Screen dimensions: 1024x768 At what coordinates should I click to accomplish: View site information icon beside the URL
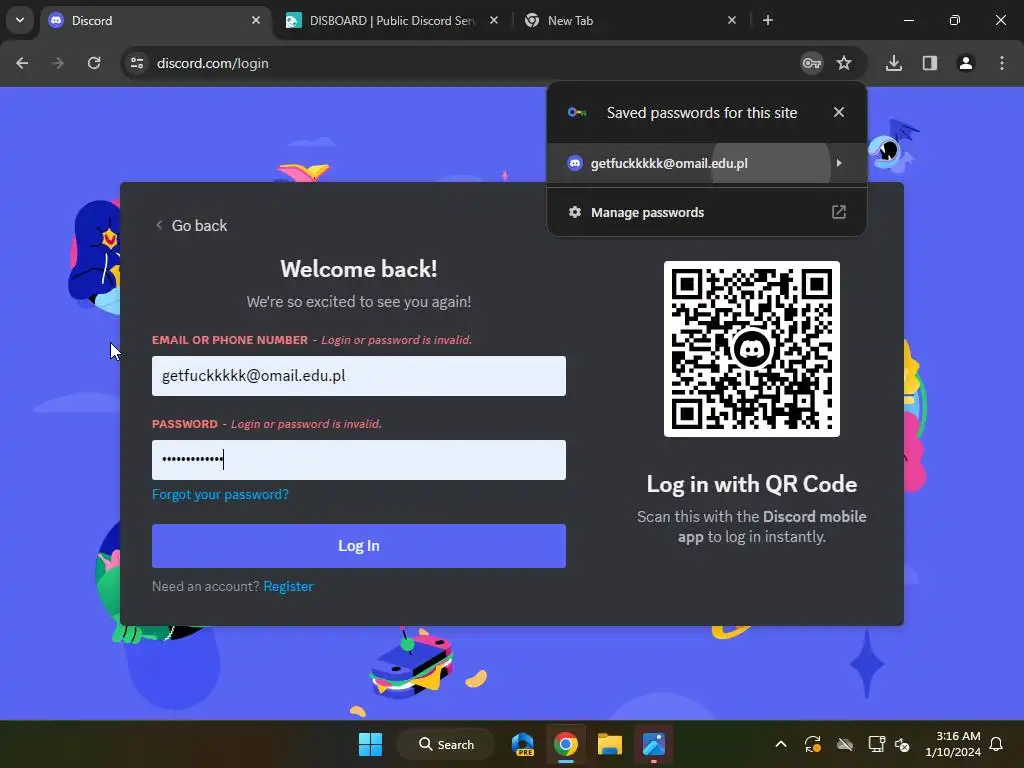pos(137,63)
